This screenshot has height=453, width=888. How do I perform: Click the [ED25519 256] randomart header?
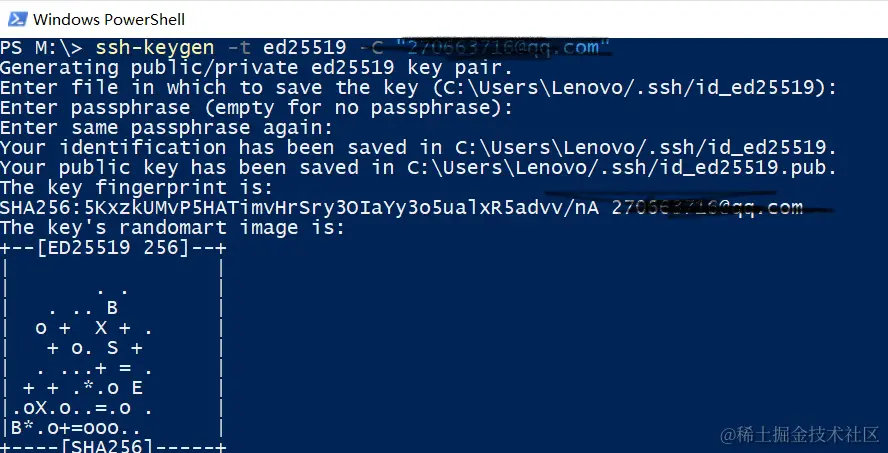click(112, 247)
